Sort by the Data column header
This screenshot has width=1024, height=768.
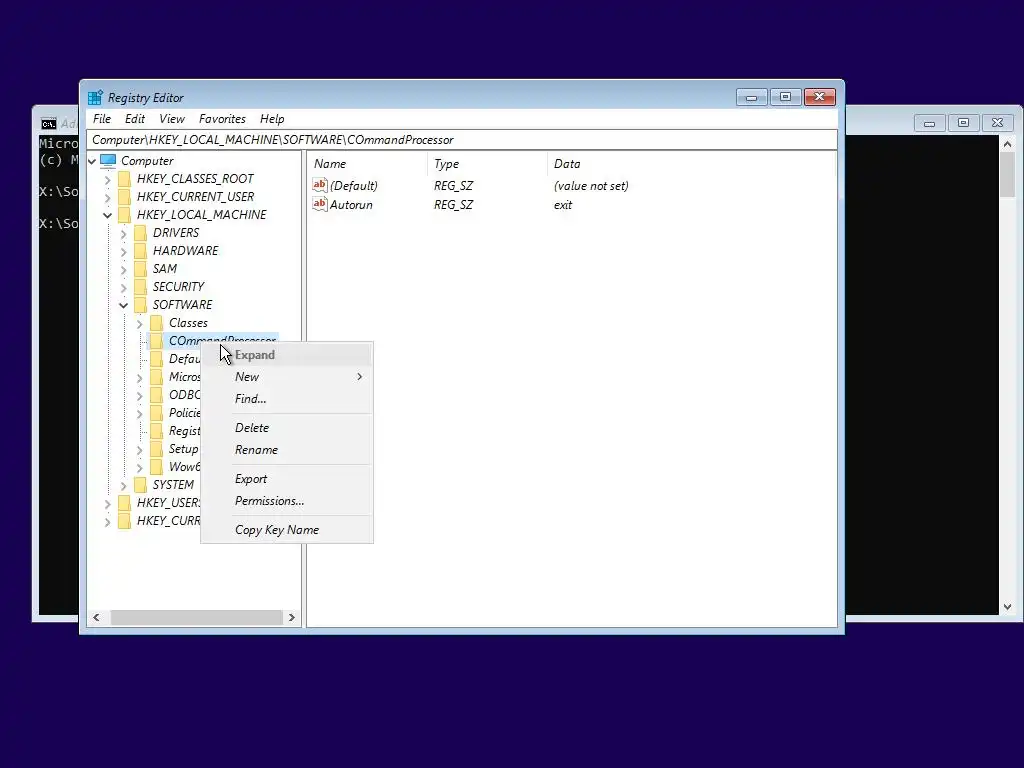[691, 164]
